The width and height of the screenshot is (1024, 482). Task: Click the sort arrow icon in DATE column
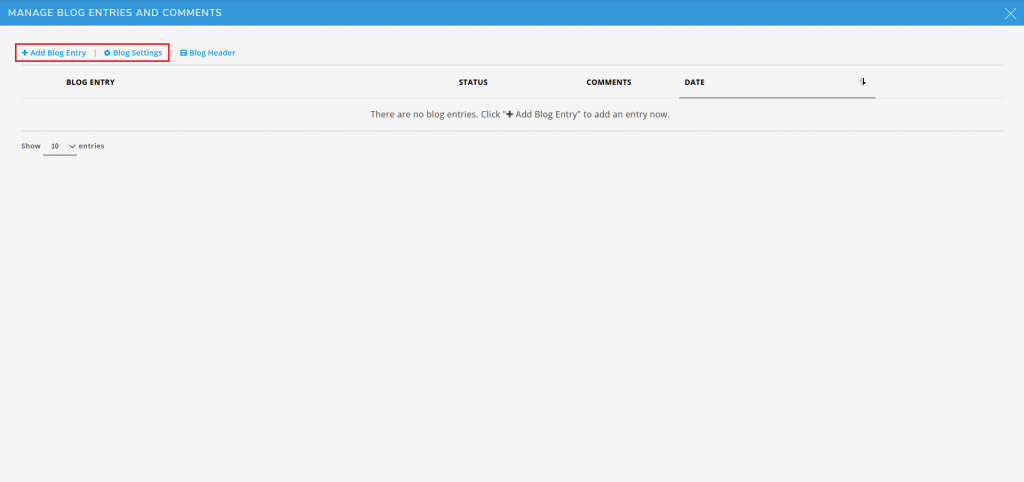click(862, 82)
